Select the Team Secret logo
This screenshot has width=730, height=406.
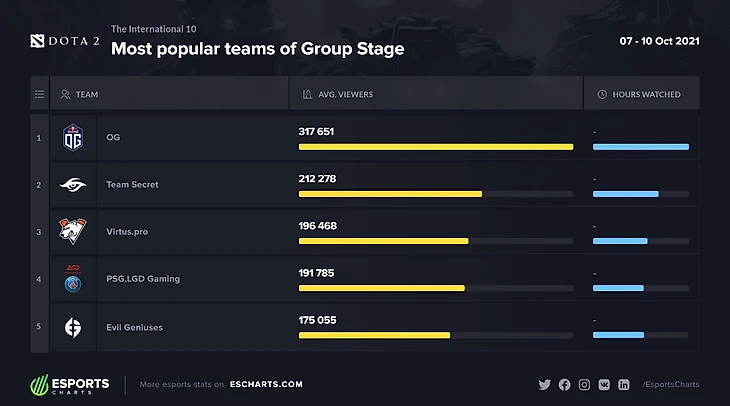click(73, 185)
